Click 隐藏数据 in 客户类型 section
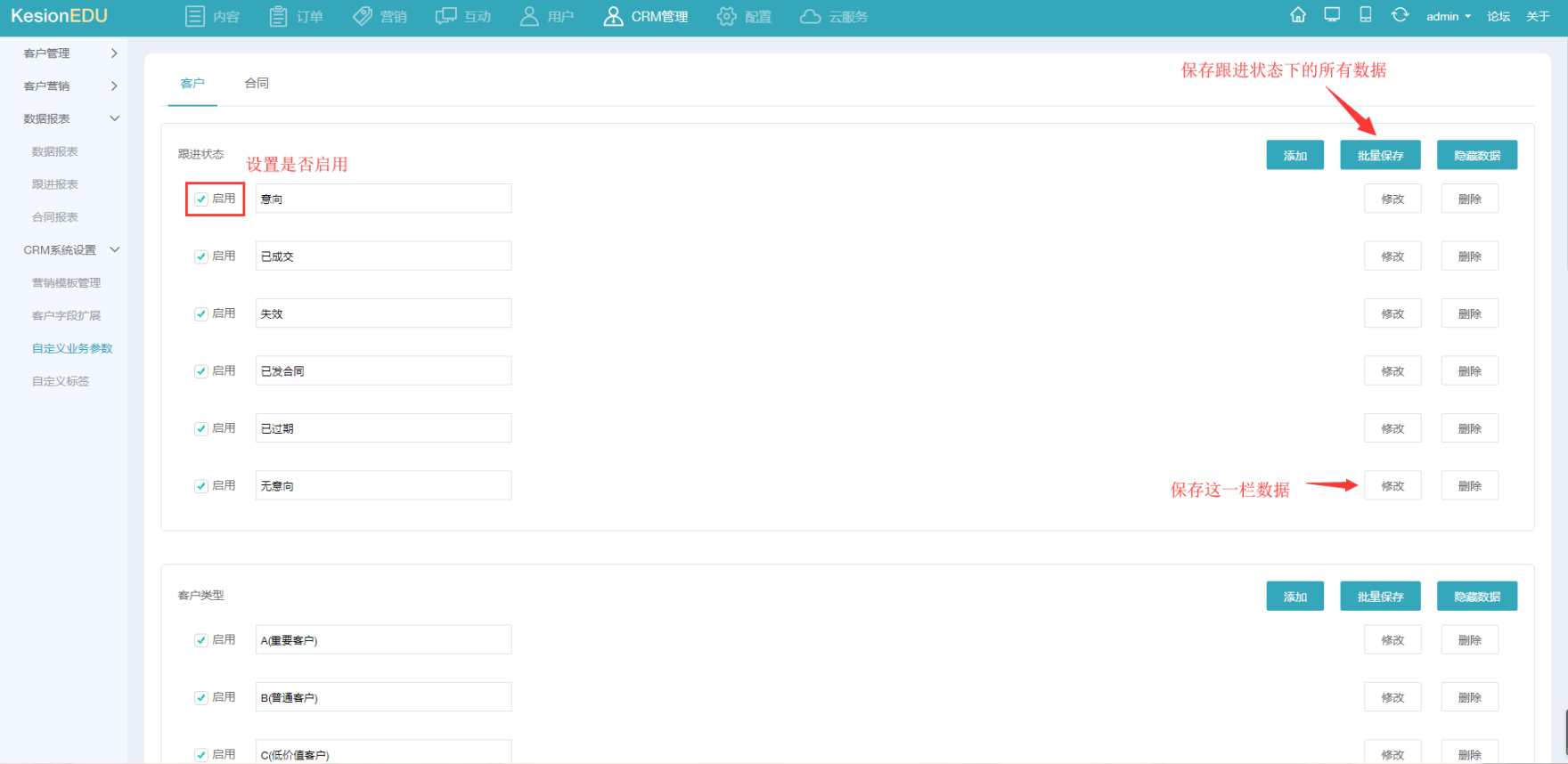Viewport: 1568px width, 764px height. tap(1477, 597)
